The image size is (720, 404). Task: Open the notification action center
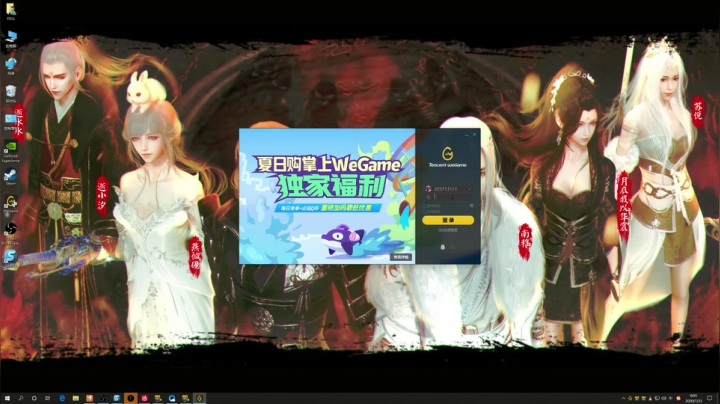point(710,398)
